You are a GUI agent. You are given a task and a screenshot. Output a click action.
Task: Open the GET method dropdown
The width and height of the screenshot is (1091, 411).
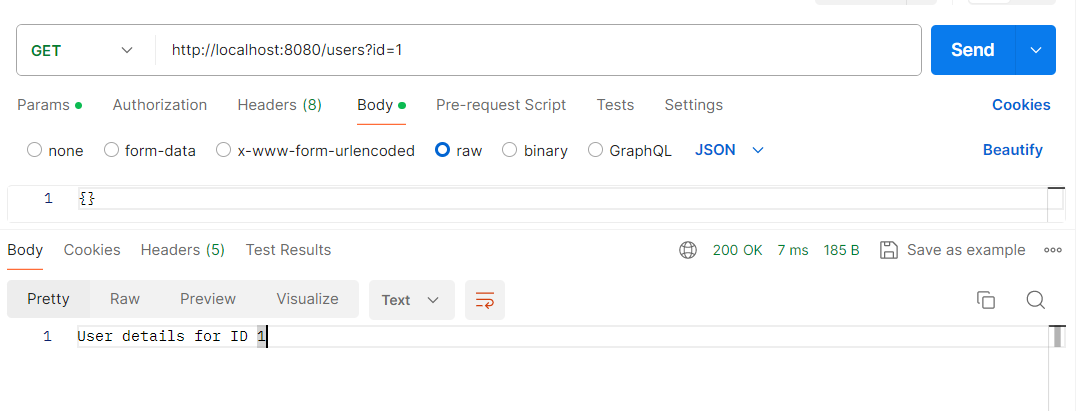(x=84, y=50)
